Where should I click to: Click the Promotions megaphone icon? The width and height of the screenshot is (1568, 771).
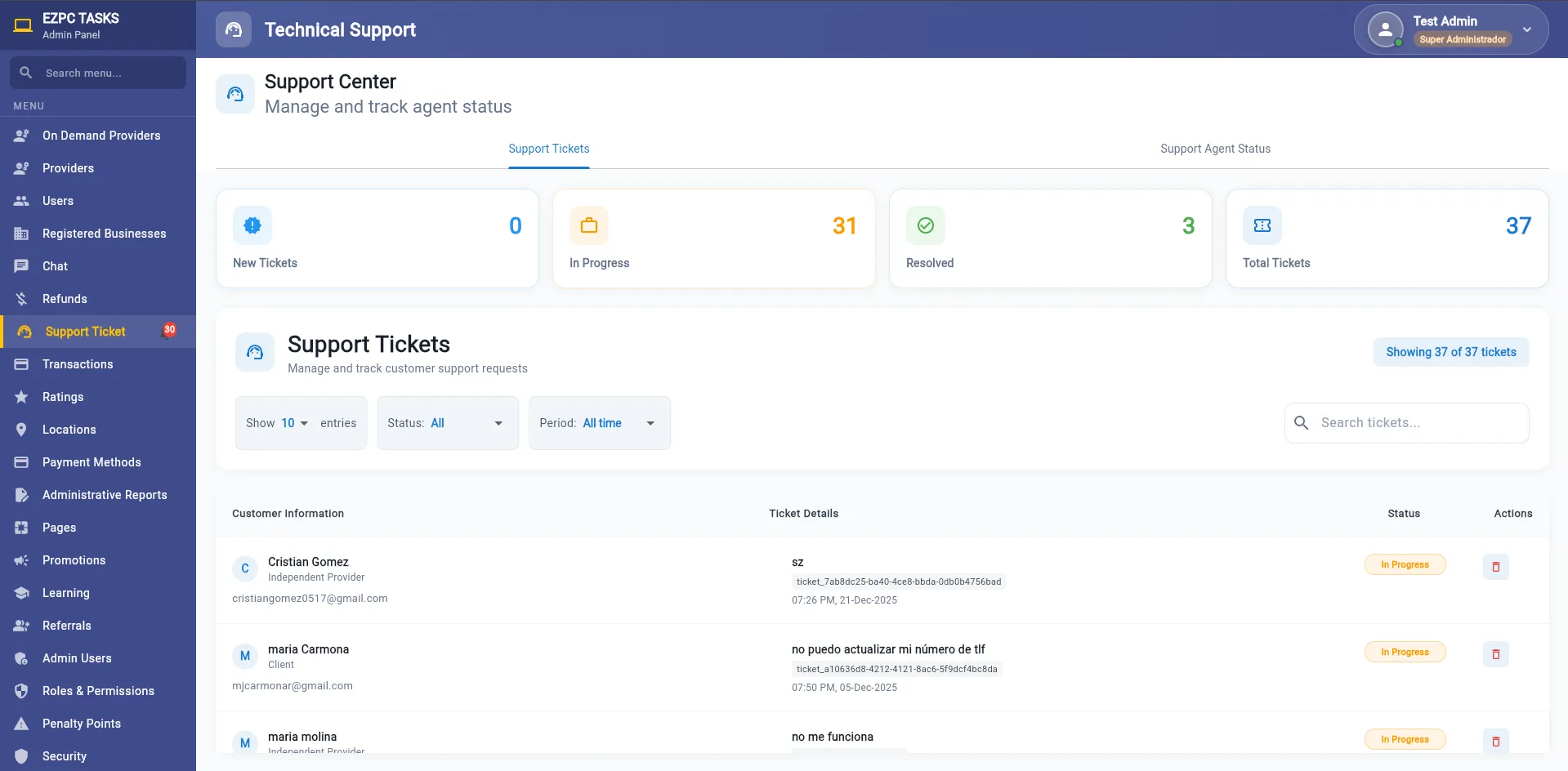pyautogui.click(x=22, y=560)
